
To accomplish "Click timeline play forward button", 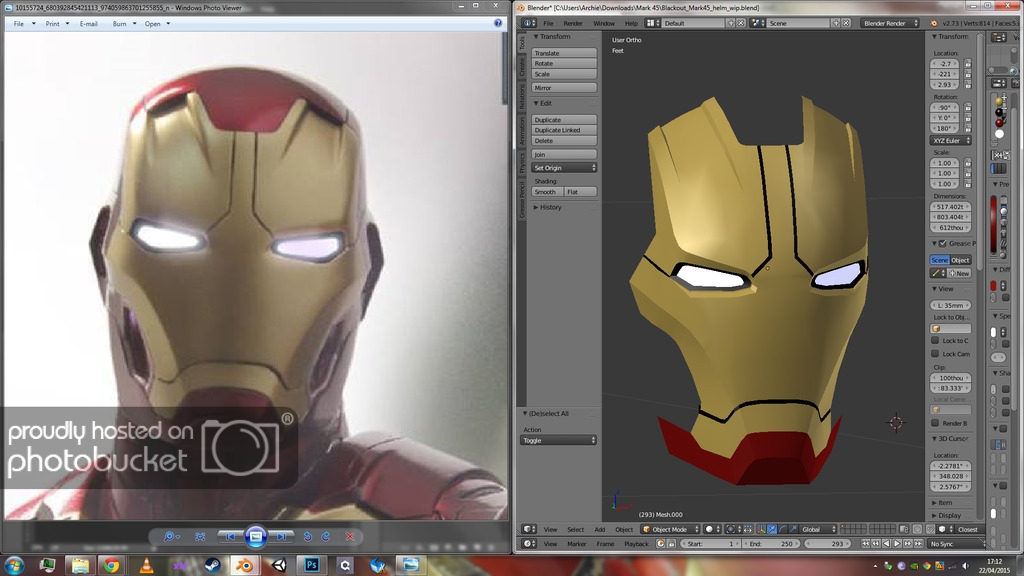I will pos(897,543).
